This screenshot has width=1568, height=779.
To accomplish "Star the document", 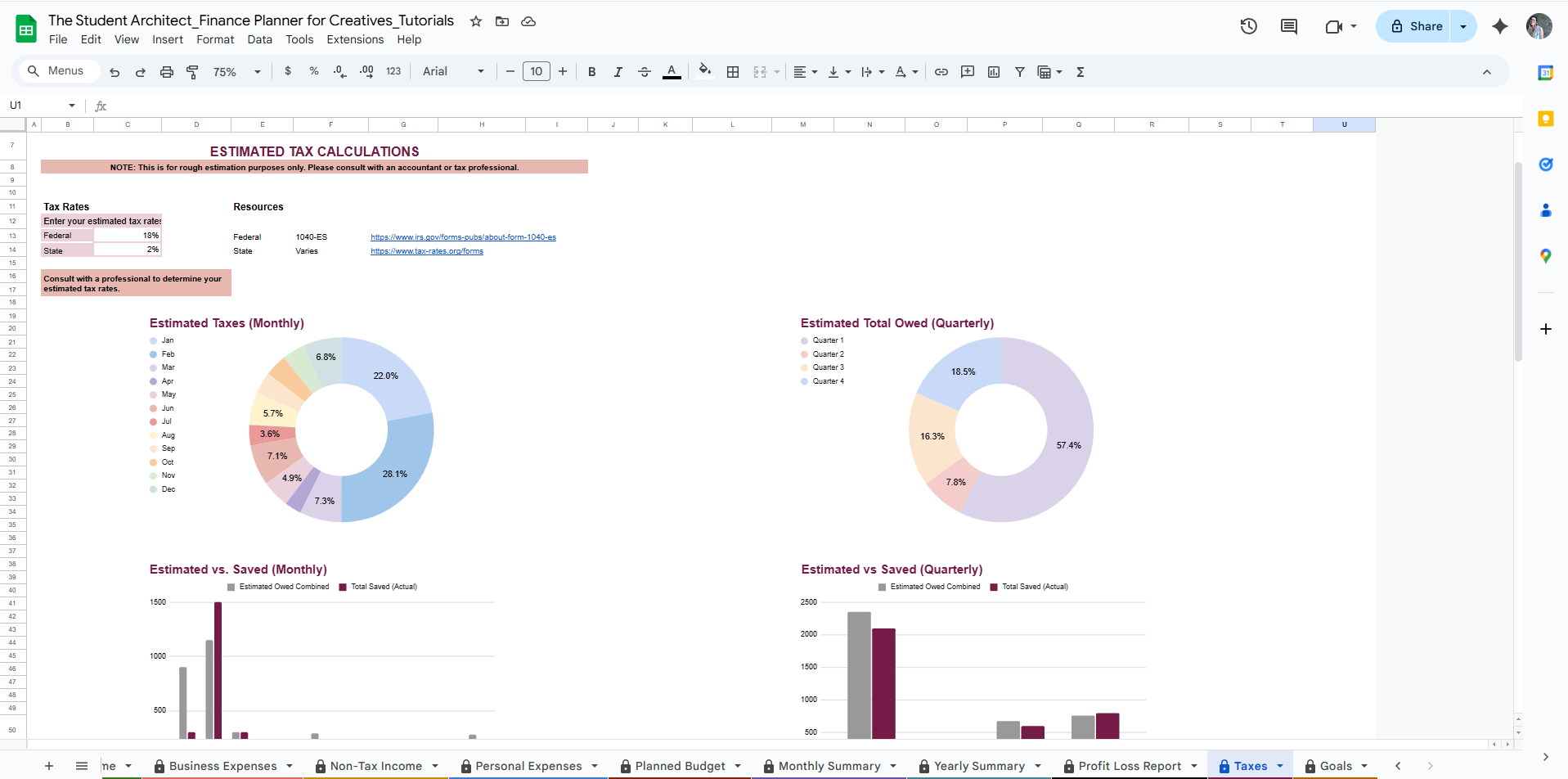I will tap(476, 21).
